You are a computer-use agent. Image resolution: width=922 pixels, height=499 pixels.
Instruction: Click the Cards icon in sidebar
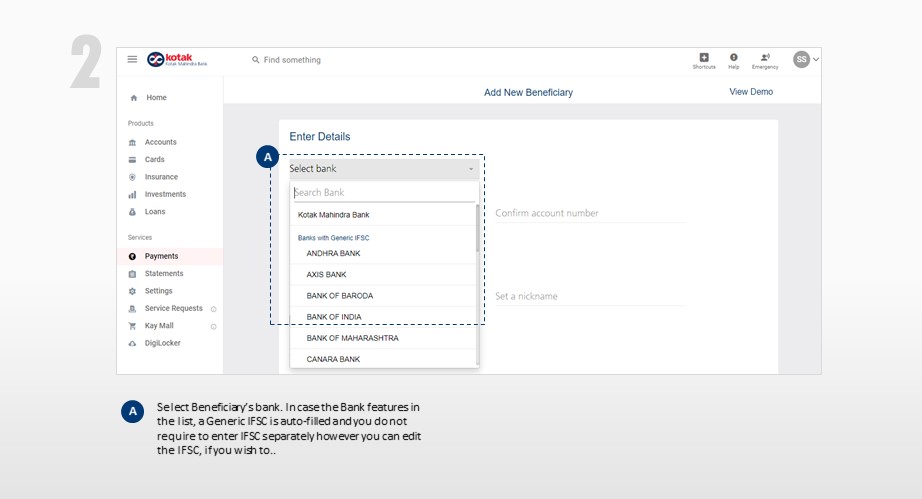pos(132,159)
